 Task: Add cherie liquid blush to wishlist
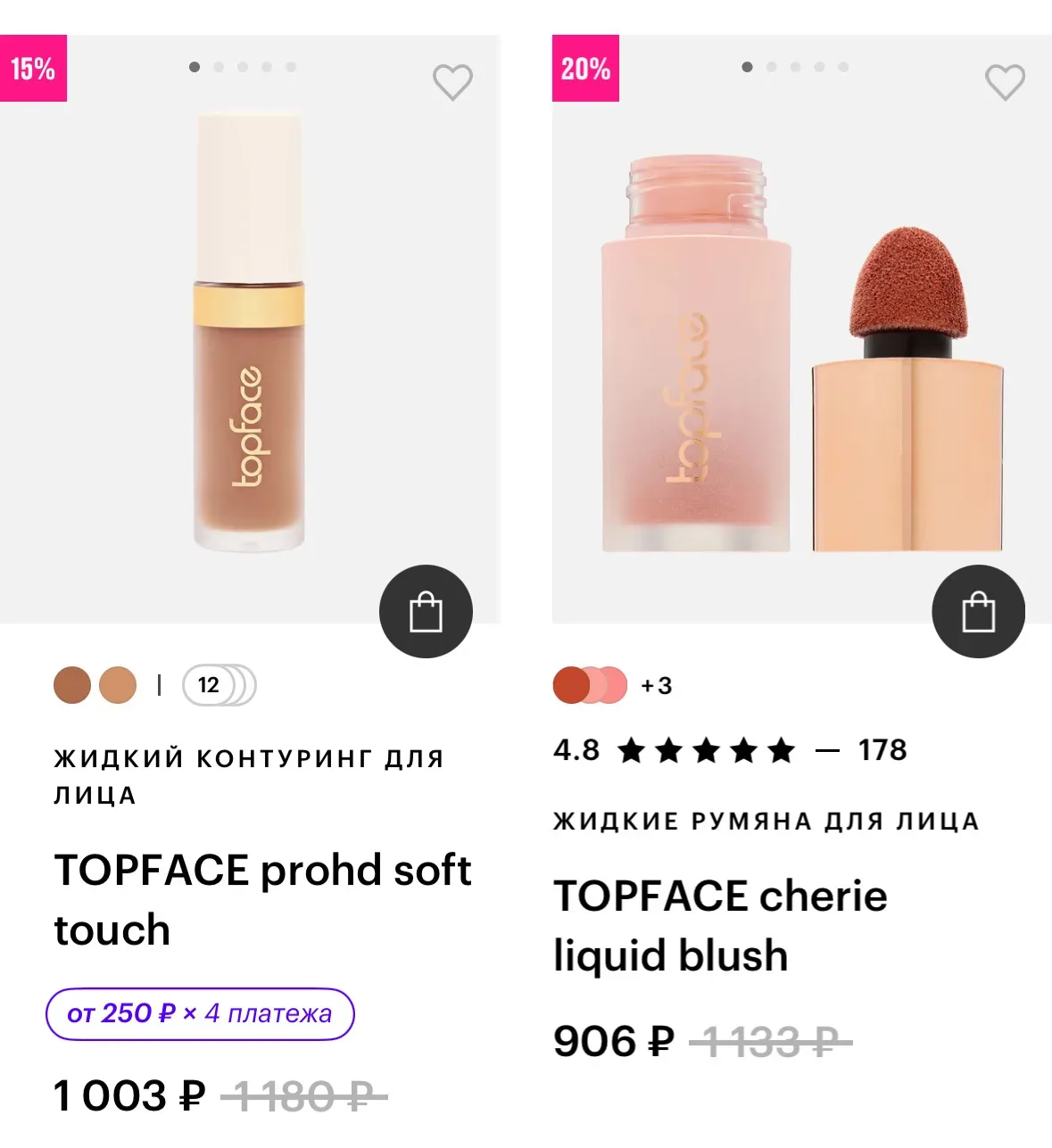coord(1005,83)
